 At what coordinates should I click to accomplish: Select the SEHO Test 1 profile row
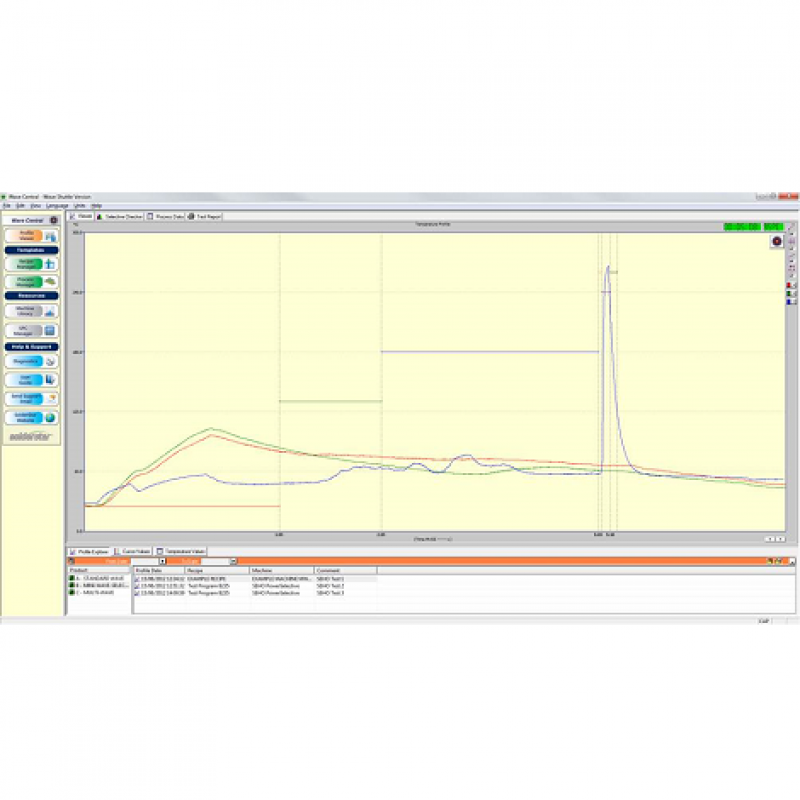click(x=255, y=579)
